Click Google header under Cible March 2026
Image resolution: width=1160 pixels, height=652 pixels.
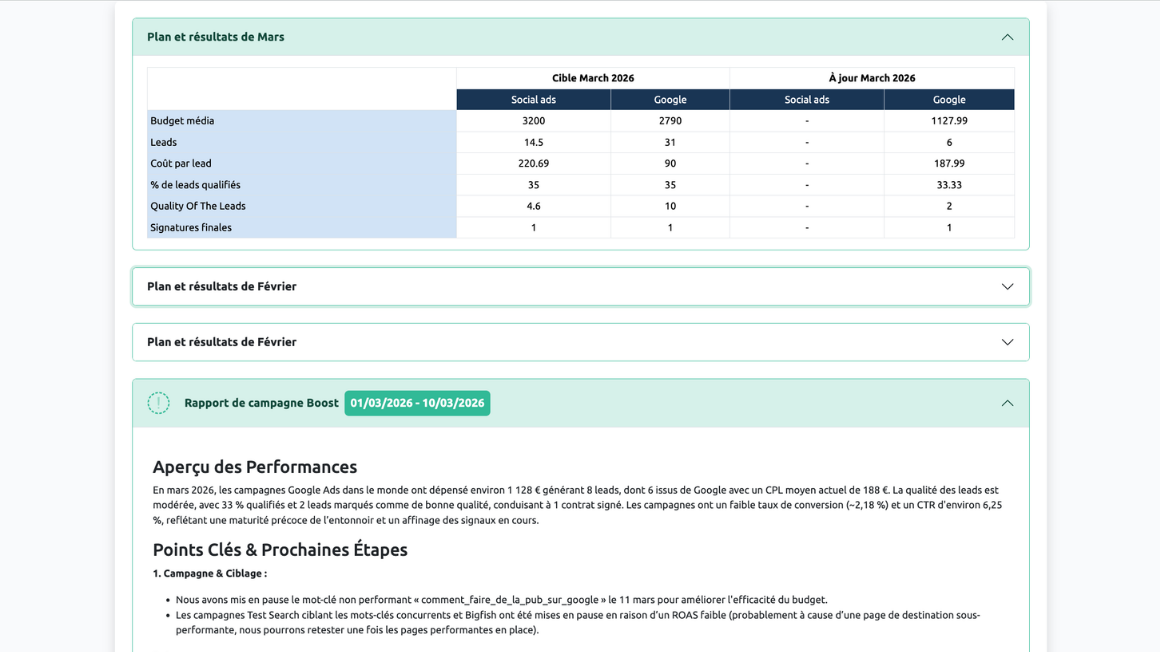[x=670, y=100]
